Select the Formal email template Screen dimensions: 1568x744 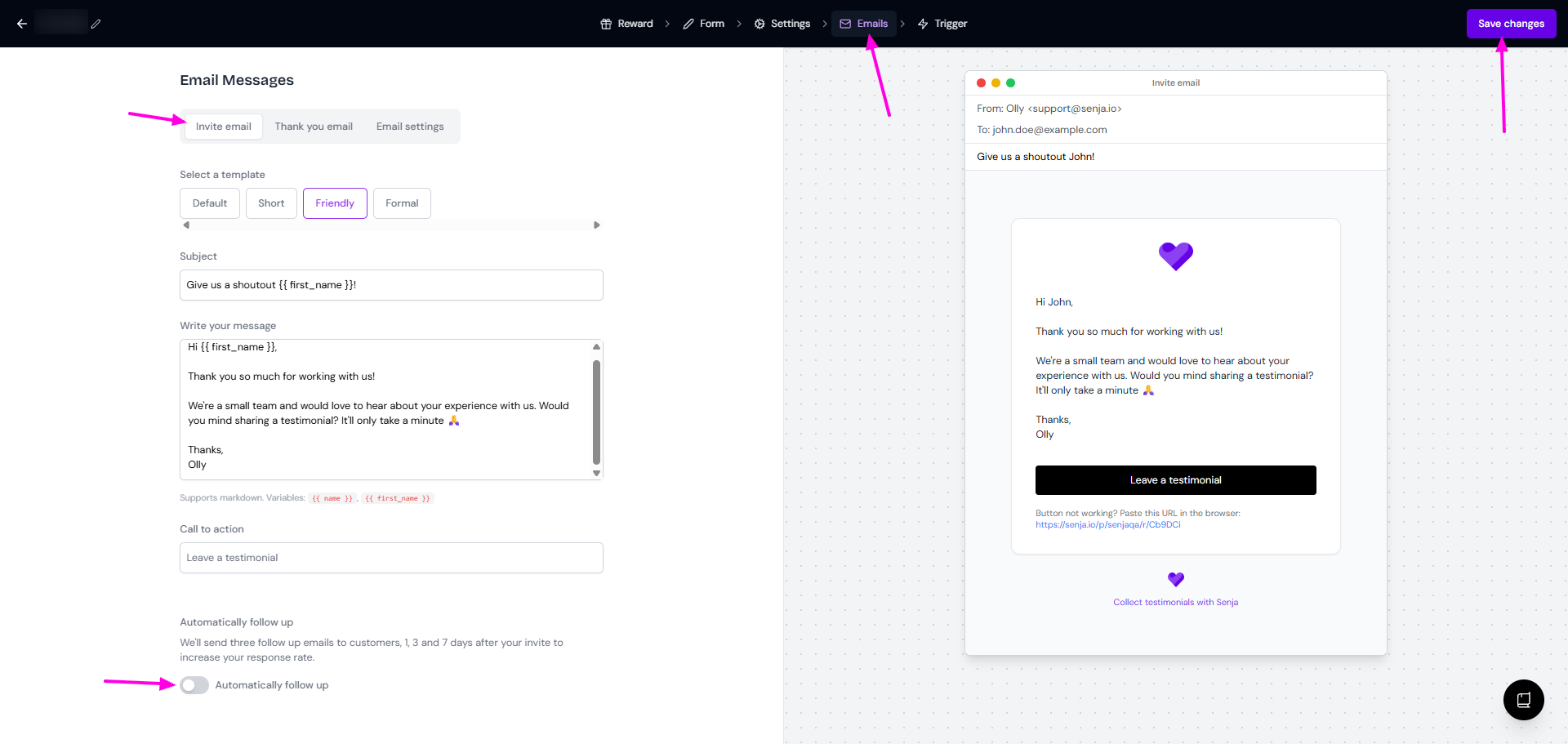tap(401, 203)
